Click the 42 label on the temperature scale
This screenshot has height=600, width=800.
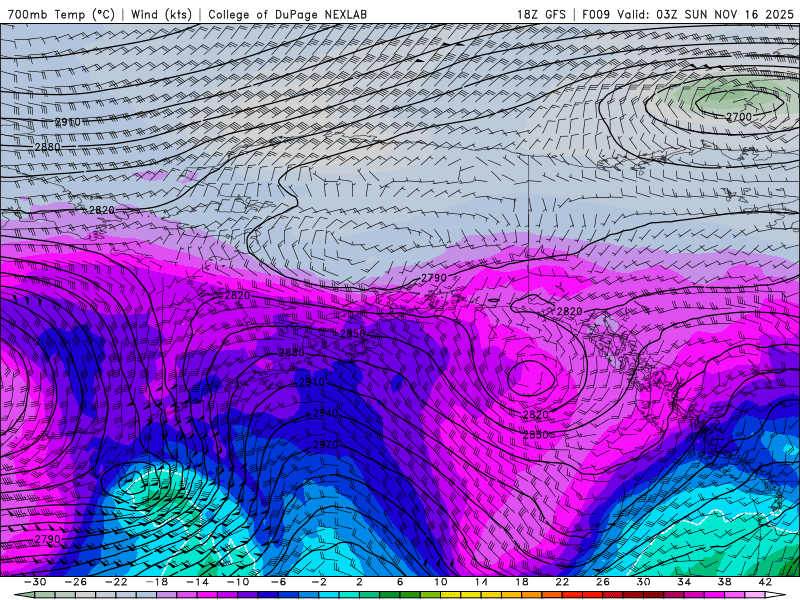(765, 582)
